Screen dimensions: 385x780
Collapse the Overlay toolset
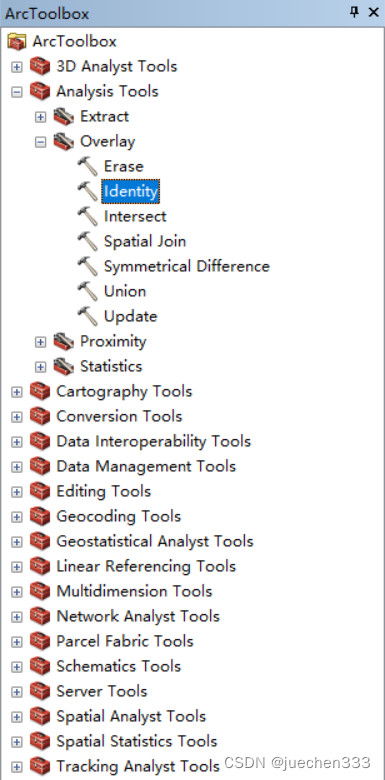41,142
